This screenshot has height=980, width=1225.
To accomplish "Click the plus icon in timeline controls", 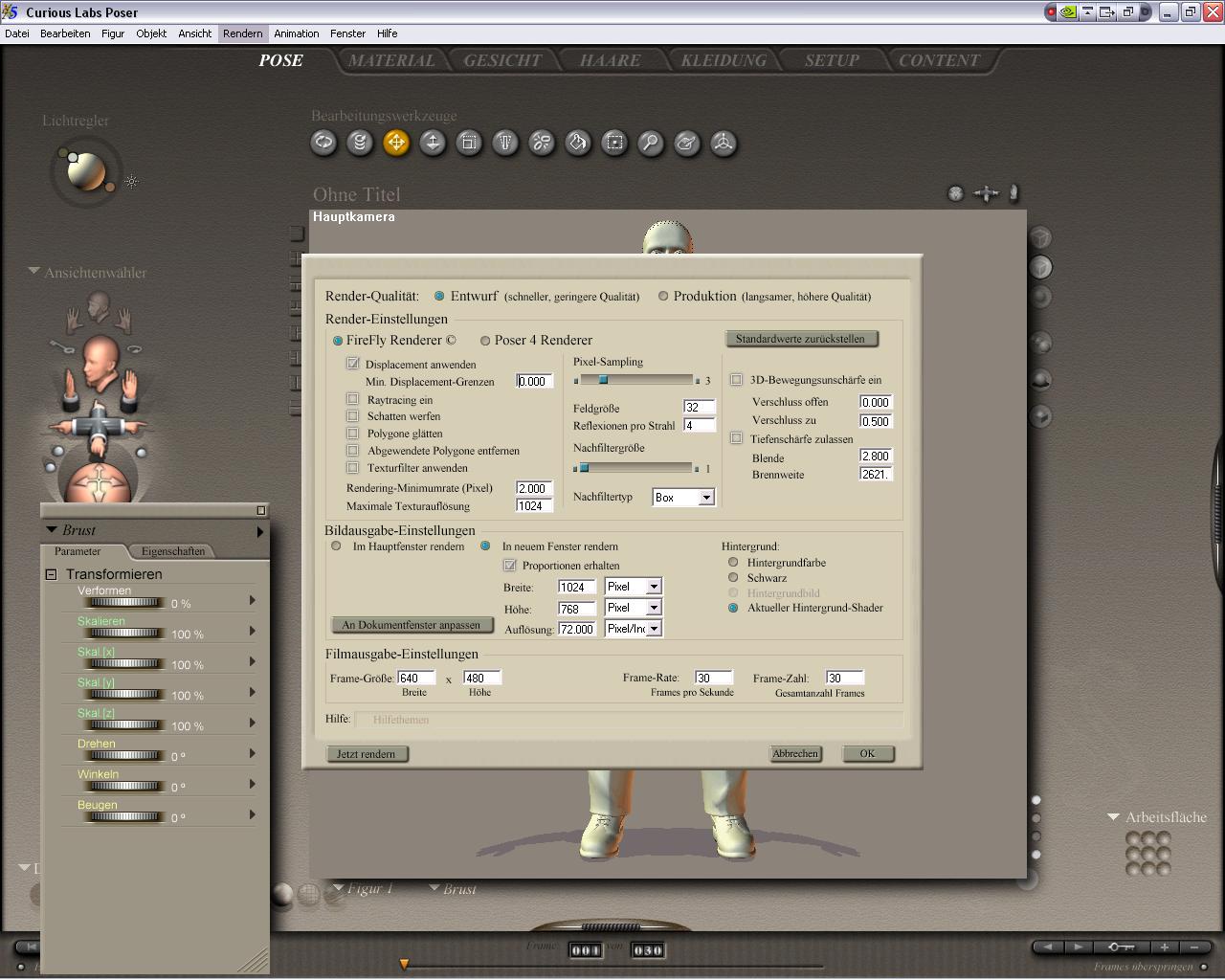I will tap(1165, 947).
